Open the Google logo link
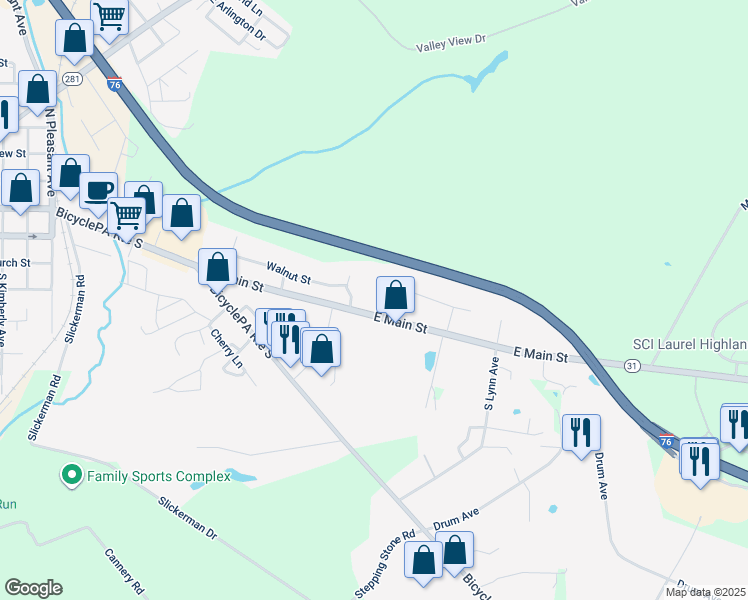The image size is (748, 600). 33,588
